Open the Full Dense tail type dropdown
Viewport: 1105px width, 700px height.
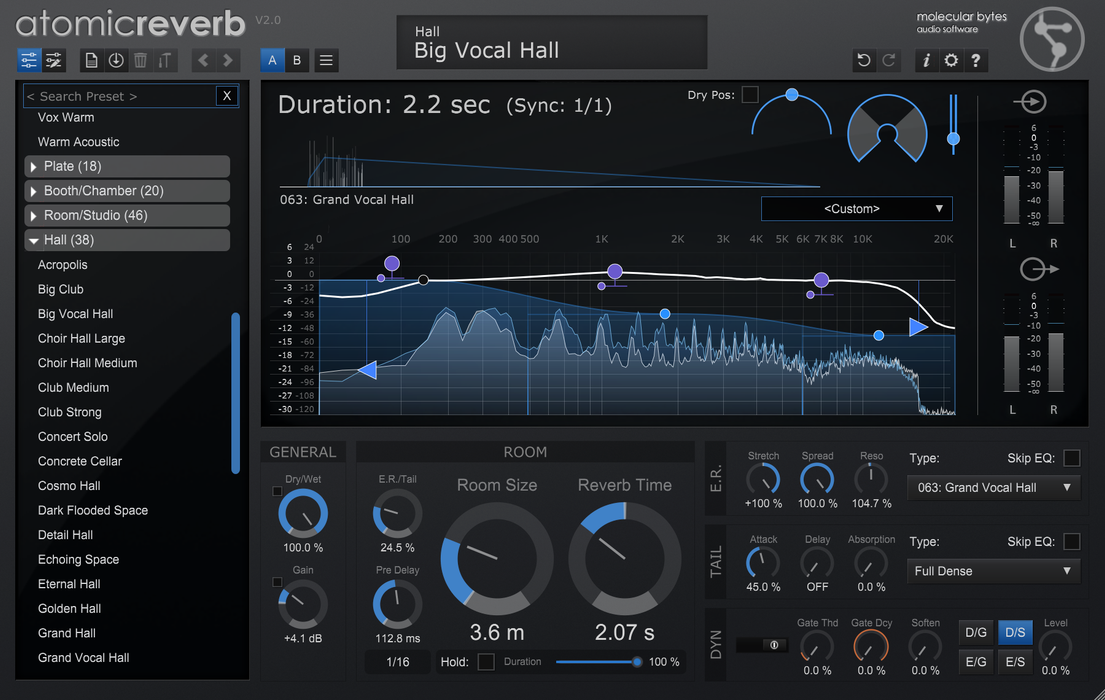click(x=992, y=570)
